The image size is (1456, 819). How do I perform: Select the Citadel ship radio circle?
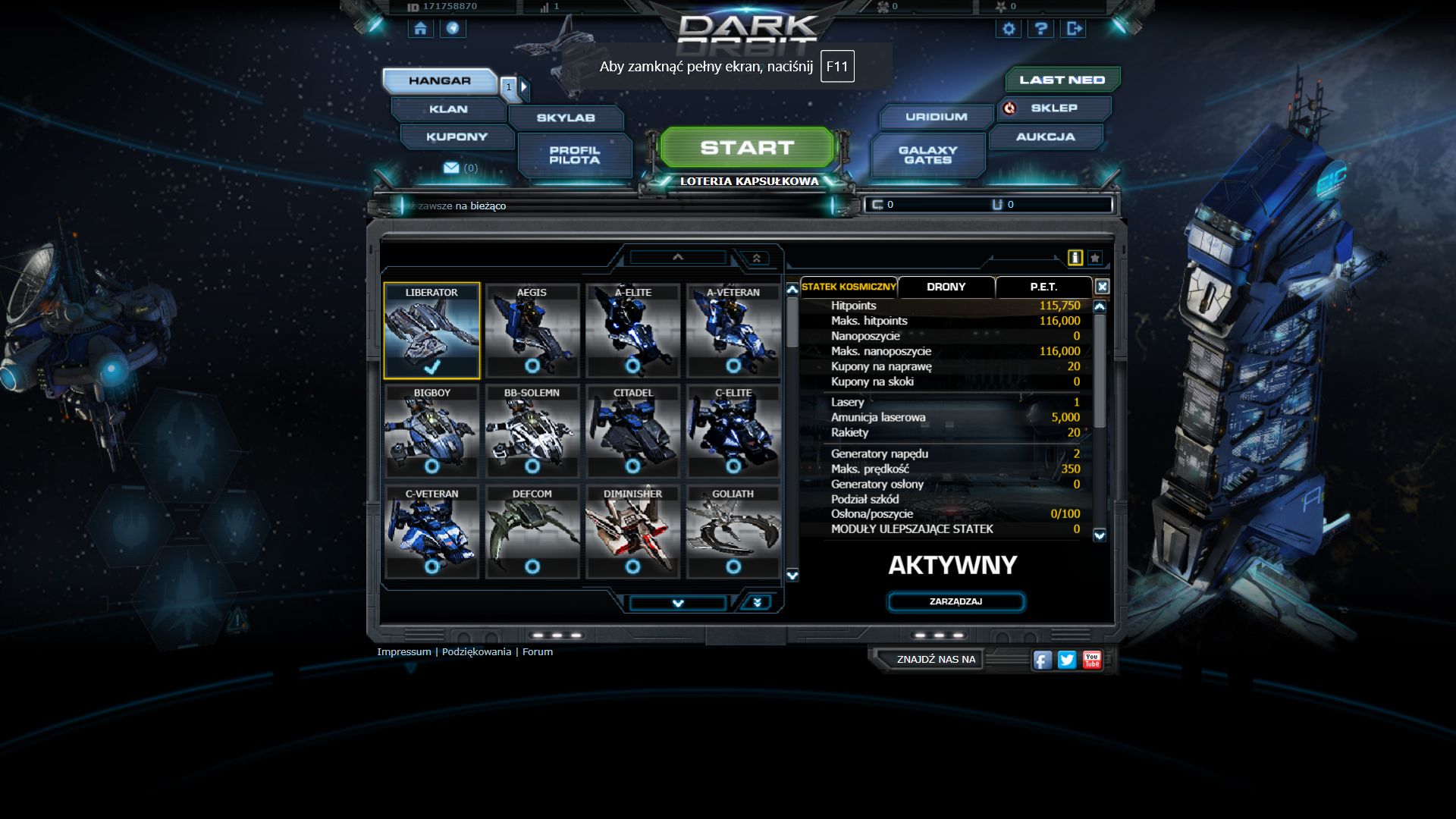point(632,466)
